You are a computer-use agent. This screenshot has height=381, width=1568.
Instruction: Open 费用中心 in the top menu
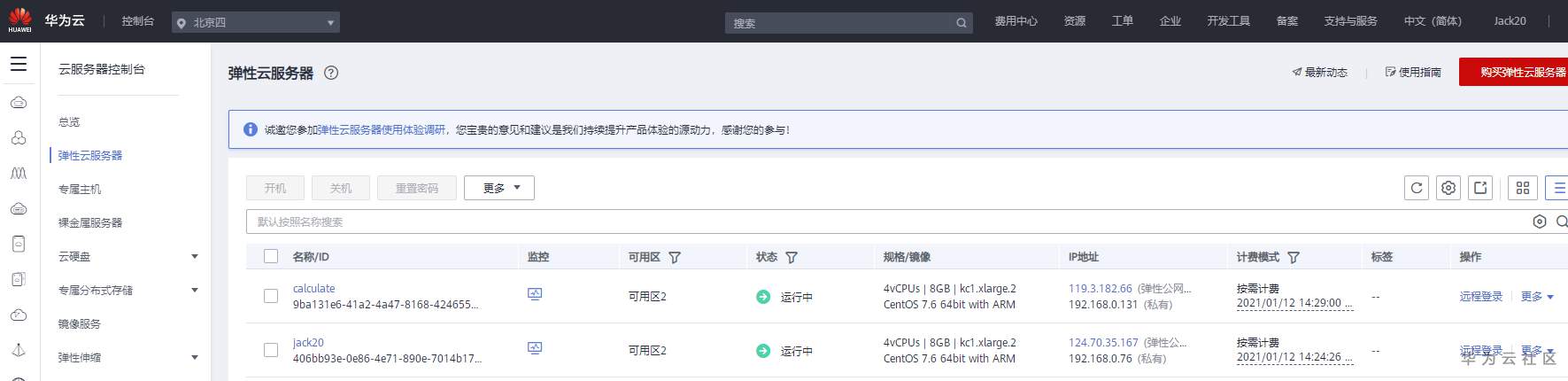1016,21
